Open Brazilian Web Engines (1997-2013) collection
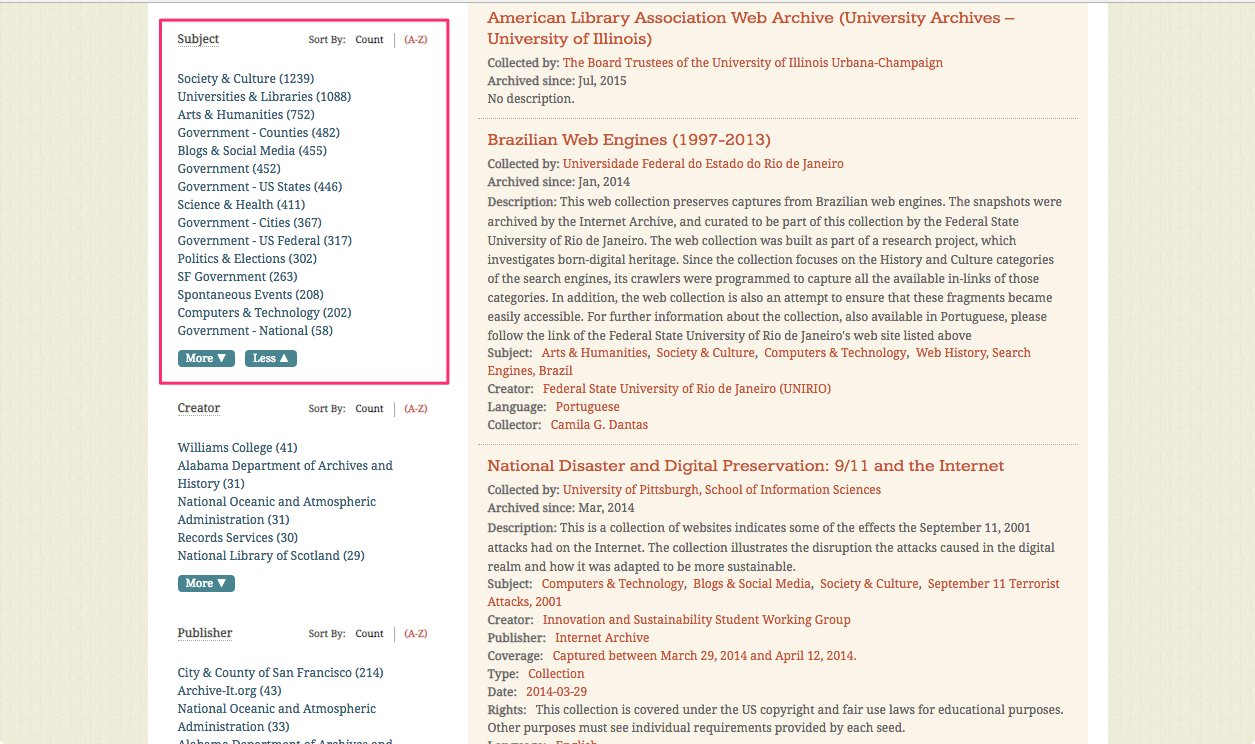 pyautogui.click(x=629, y=140)
